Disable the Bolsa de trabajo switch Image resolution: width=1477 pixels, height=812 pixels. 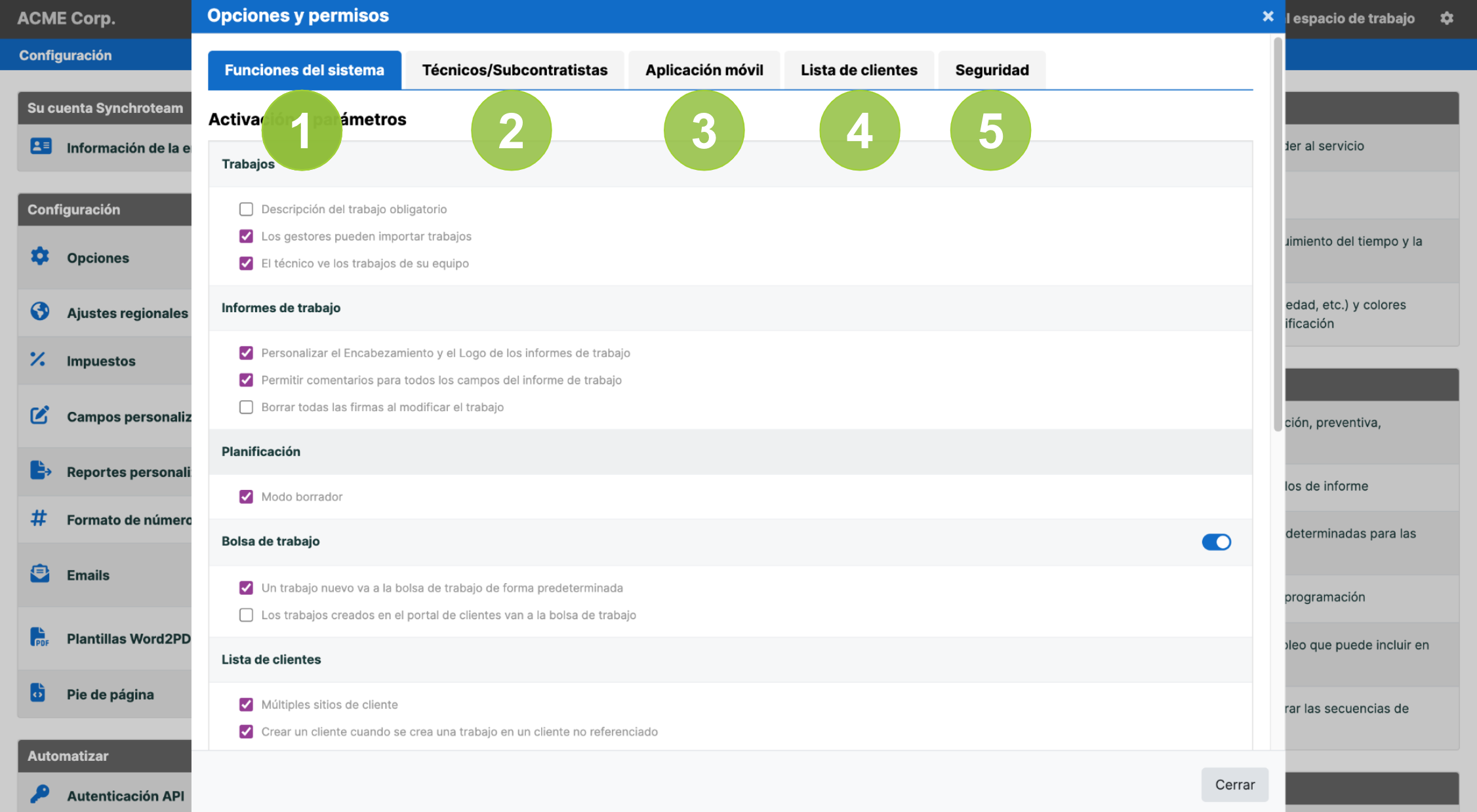click(x=1216, y=542)
